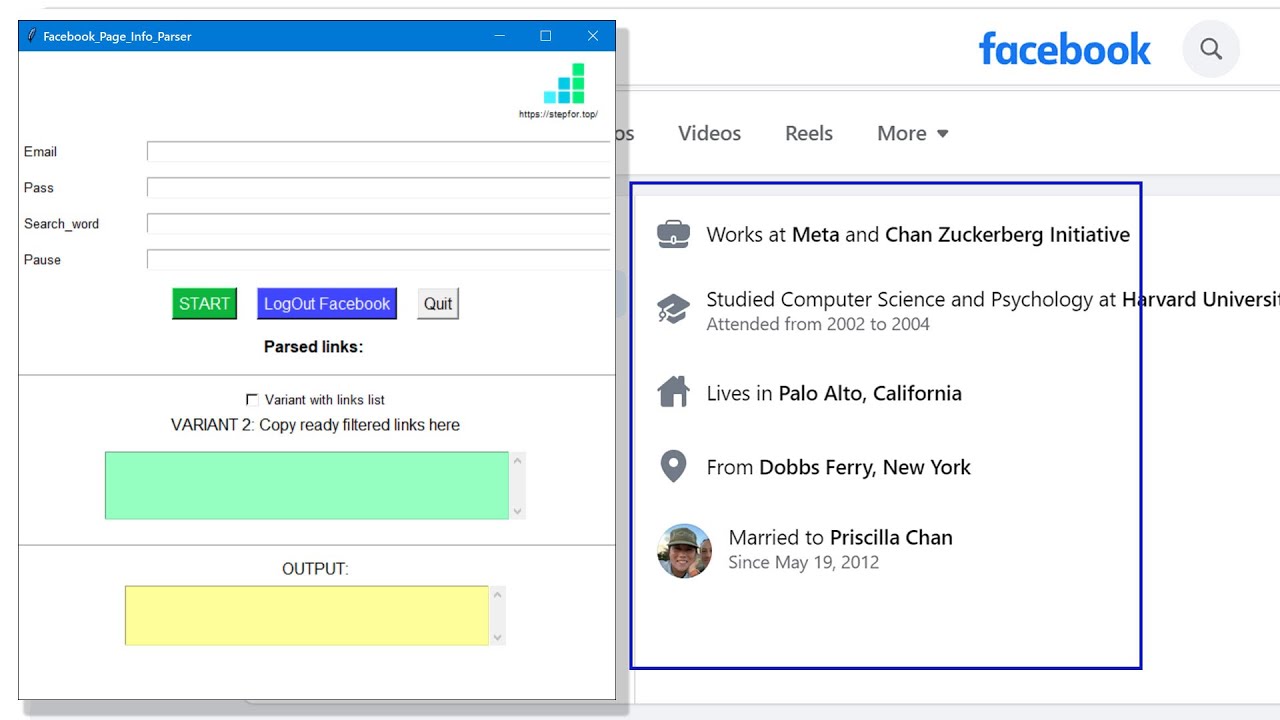The image size is (1280, 720).
Task: Open the Chan Zuckerberg Initiative link
Action: click(1007, 235)
